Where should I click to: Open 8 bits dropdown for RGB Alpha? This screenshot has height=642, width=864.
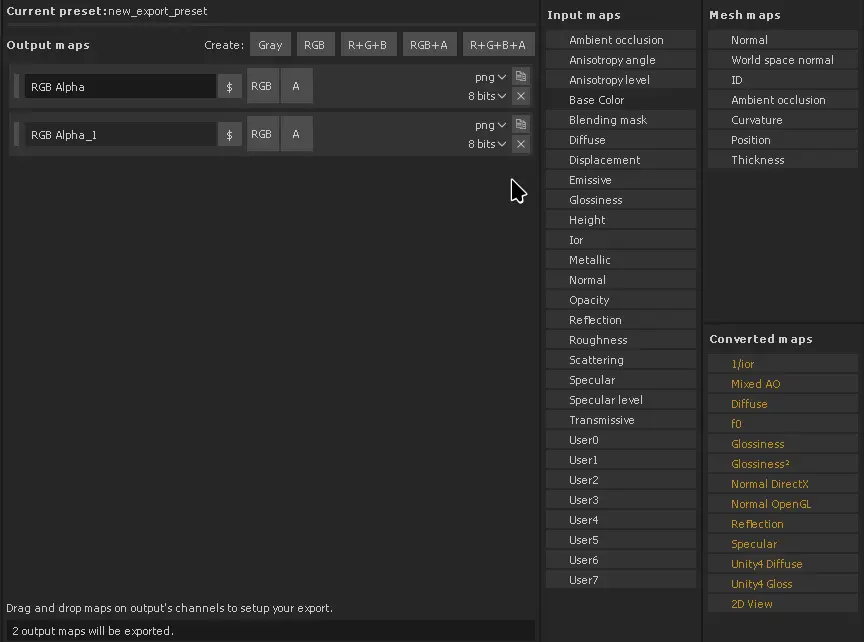487,96
